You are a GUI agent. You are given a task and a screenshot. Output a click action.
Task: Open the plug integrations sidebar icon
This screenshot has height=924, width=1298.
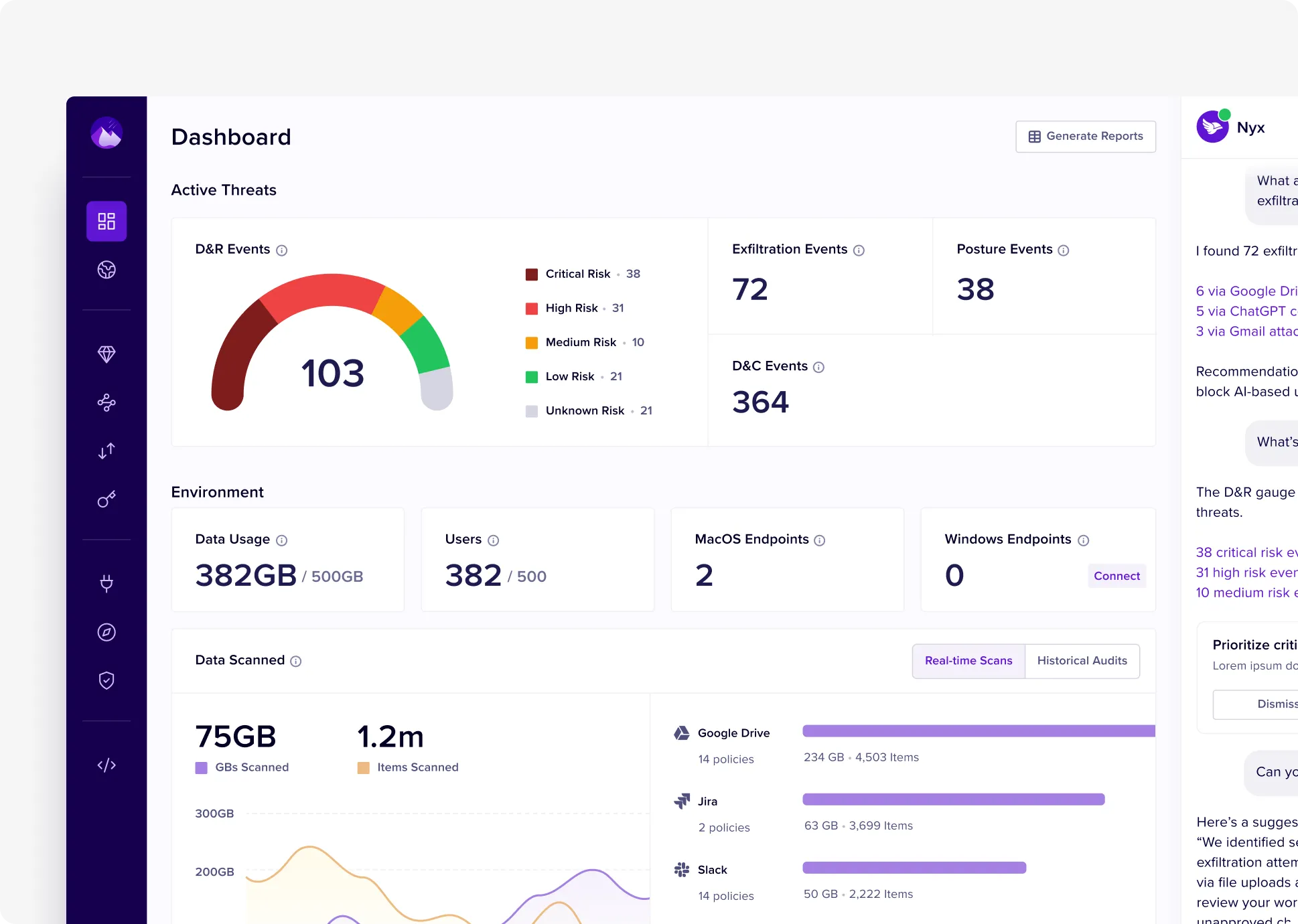coord(106,583)
